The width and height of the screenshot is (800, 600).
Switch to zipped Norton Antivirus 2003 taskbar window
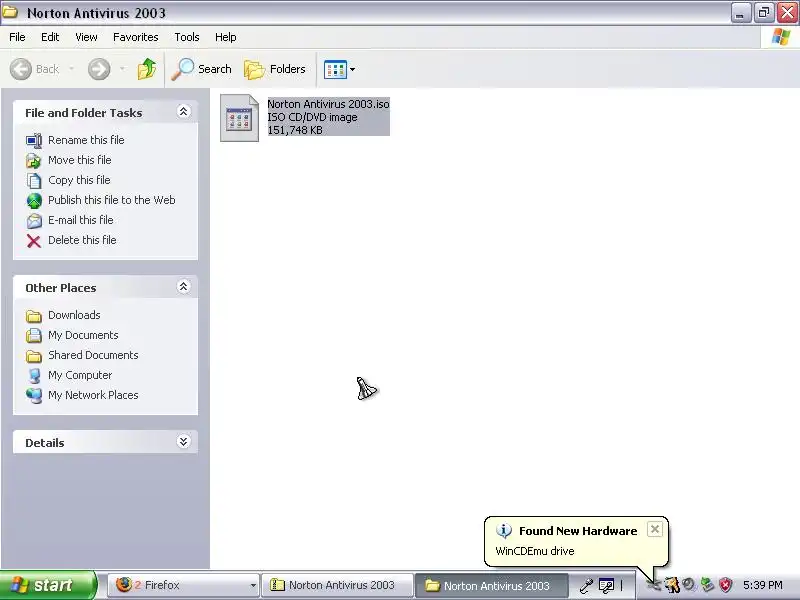337,585
